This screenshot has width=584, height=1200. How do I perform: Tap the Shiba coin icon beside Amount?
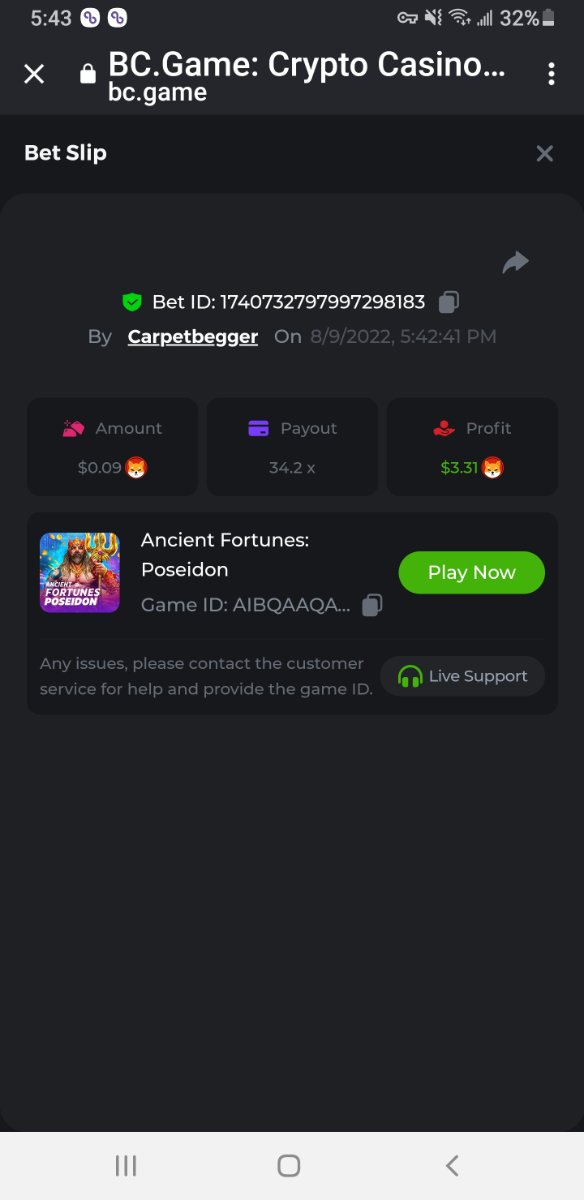136,467
